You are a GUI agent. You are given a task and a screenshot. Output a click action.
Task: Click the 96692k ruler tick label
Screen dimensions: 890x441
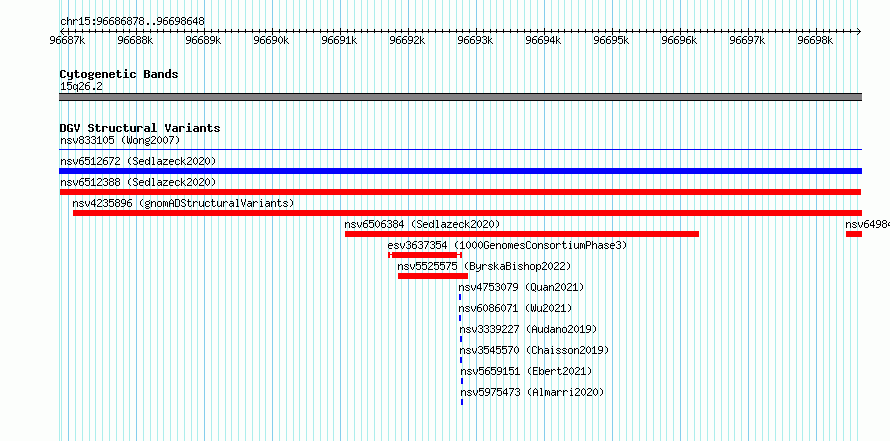coord(408,40)
